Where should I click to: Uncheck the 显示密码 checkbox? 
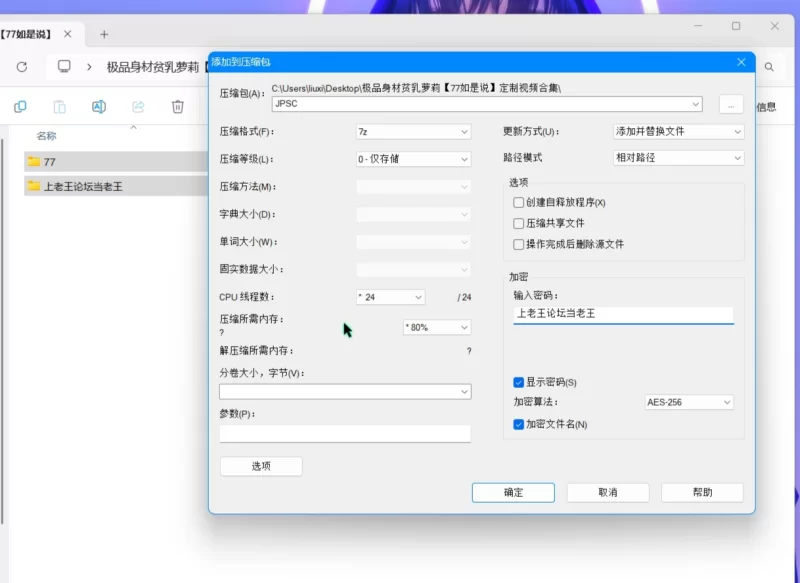click(518, 383)
